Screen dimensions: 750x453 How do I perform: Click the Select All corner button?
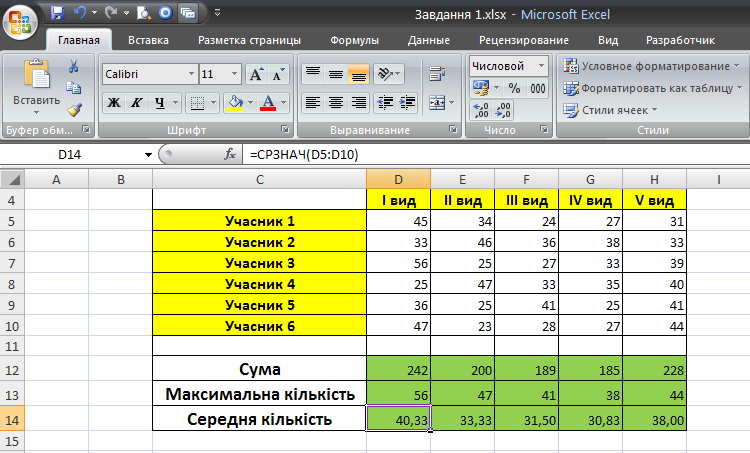[x=12, y=179]
